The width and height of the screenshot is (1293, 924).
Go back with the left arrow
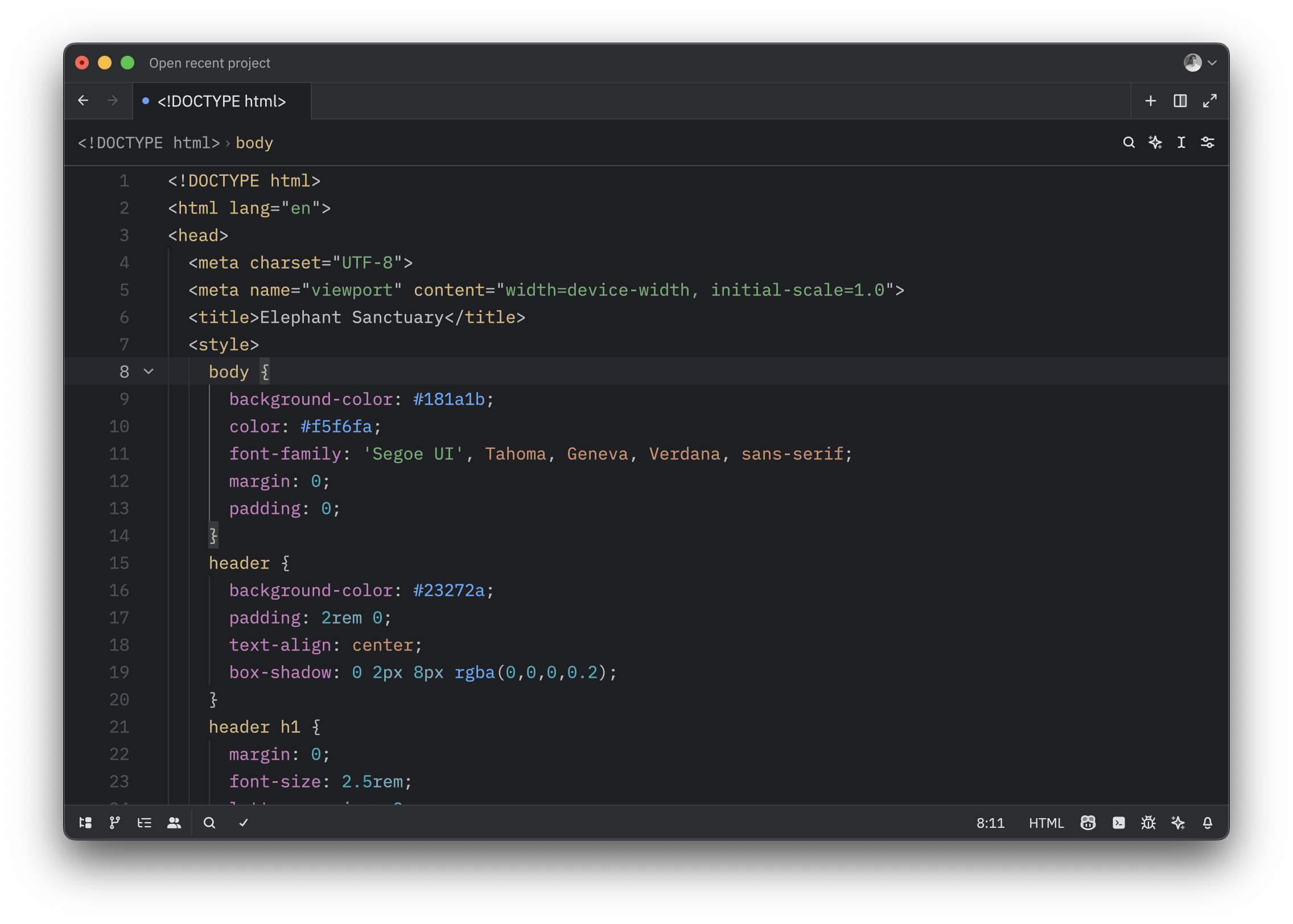pos(83,101)
